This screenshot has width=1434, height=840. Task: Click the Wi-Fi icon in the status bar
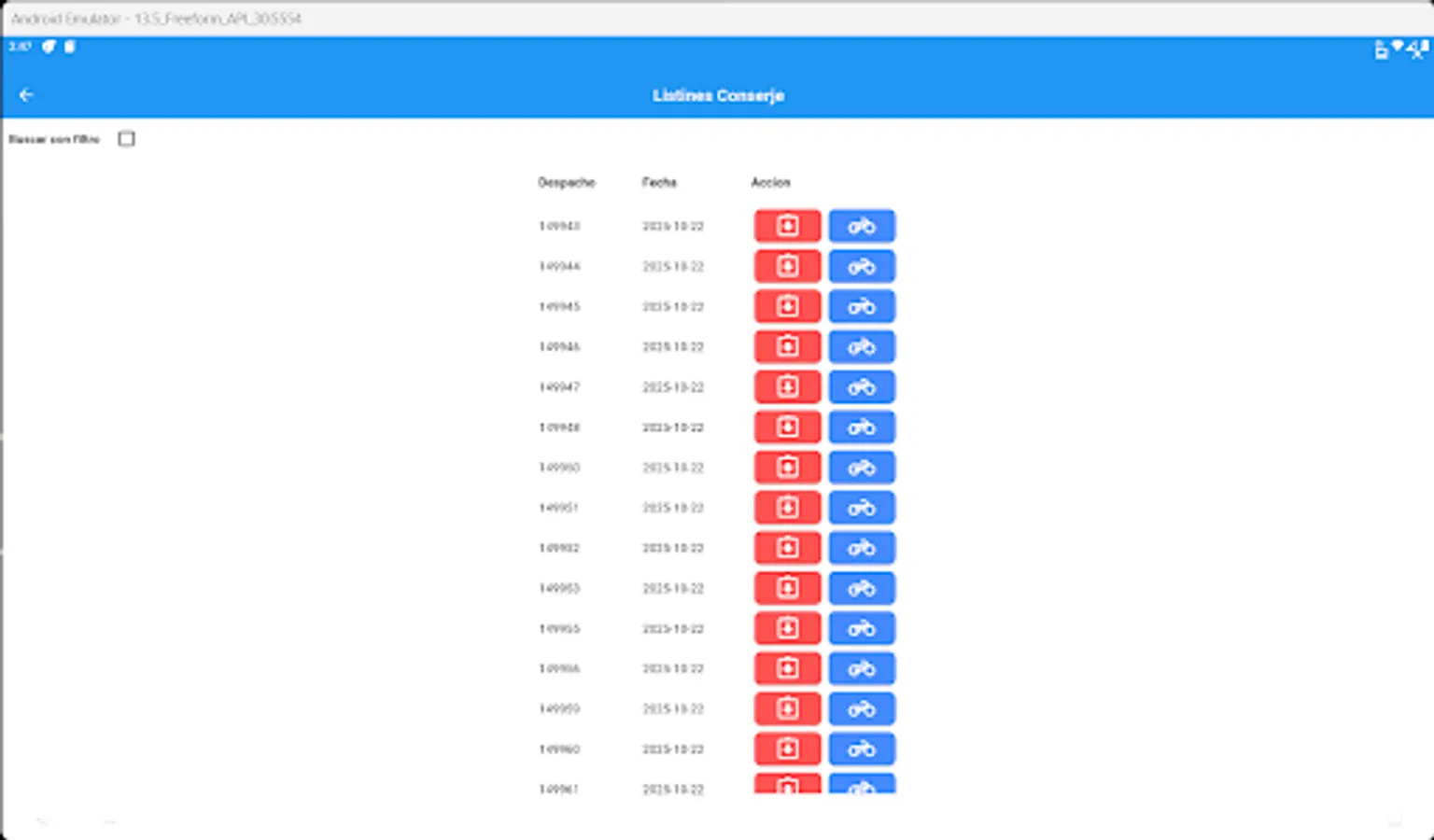coord(1397,49)
